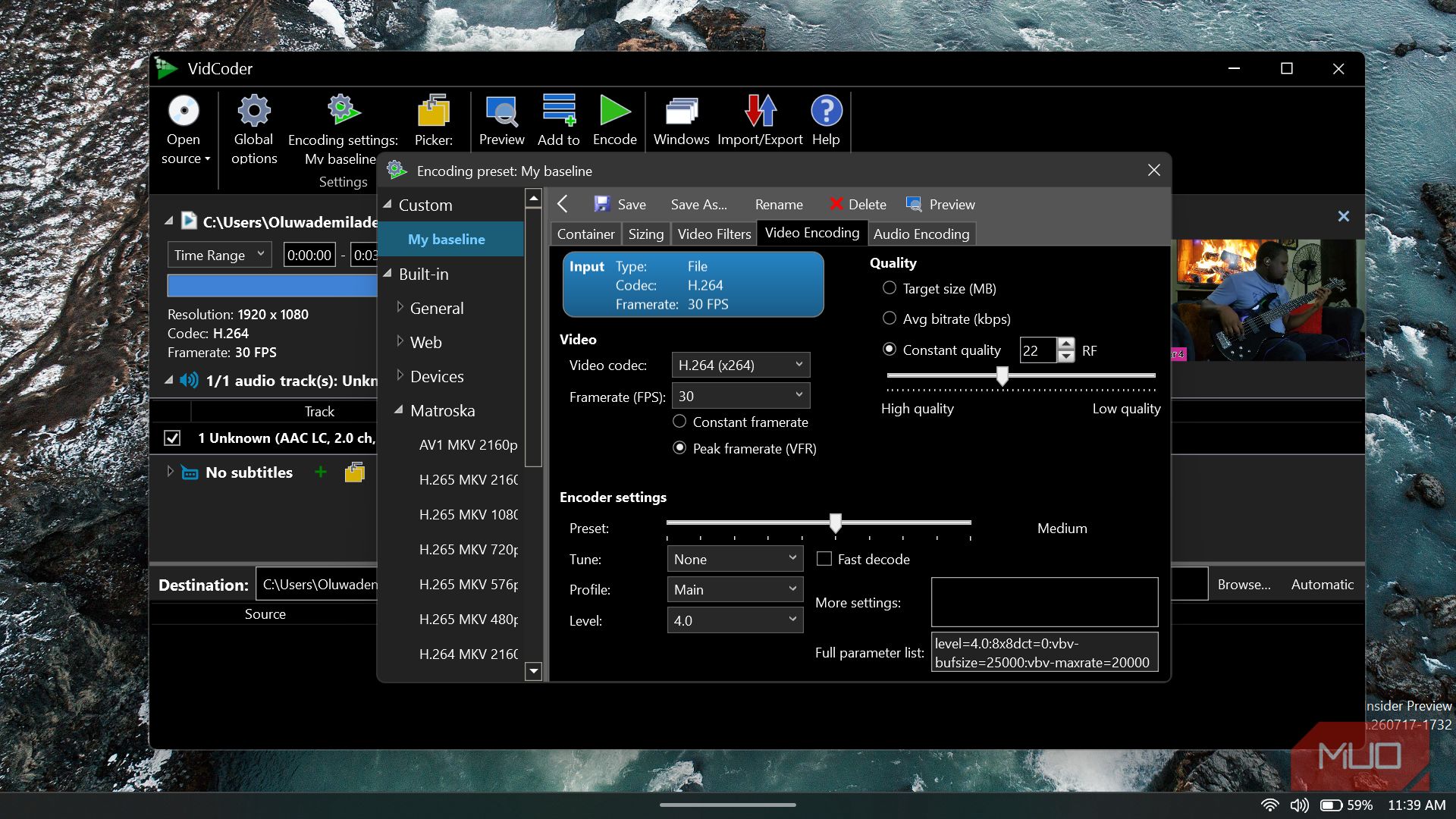1456x819 pixels.
Task: Click Automatic destination button
Action: coord(1322,584)
